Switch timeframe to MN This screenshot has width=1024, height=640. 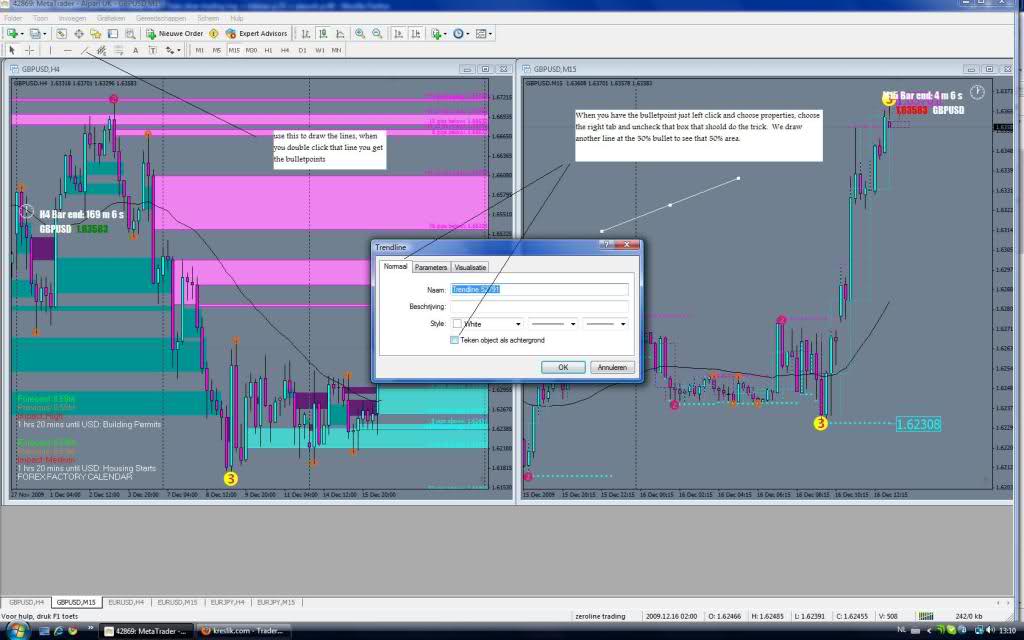[x=336, y=50]
